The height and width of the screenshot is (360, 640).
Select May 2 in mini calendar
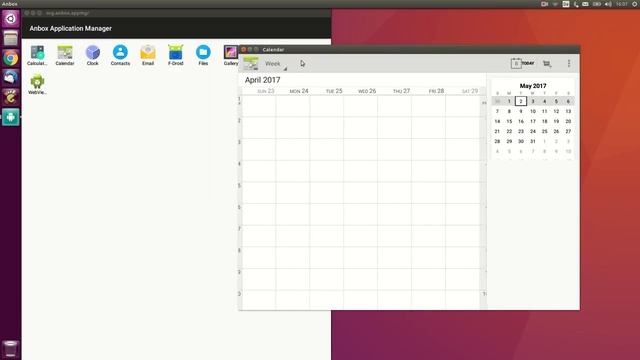click(x=521, y=101)
